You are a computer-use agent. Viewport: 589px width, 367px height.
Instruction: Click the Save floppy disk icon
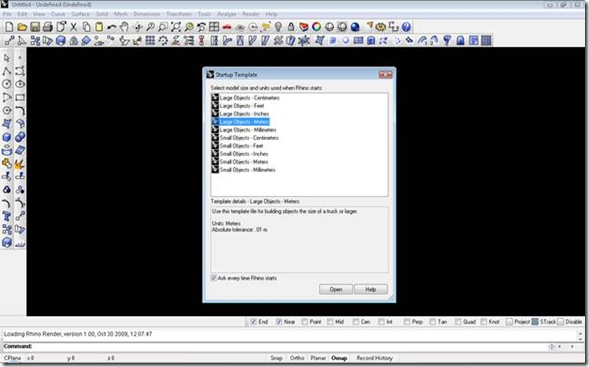point(35,27)
